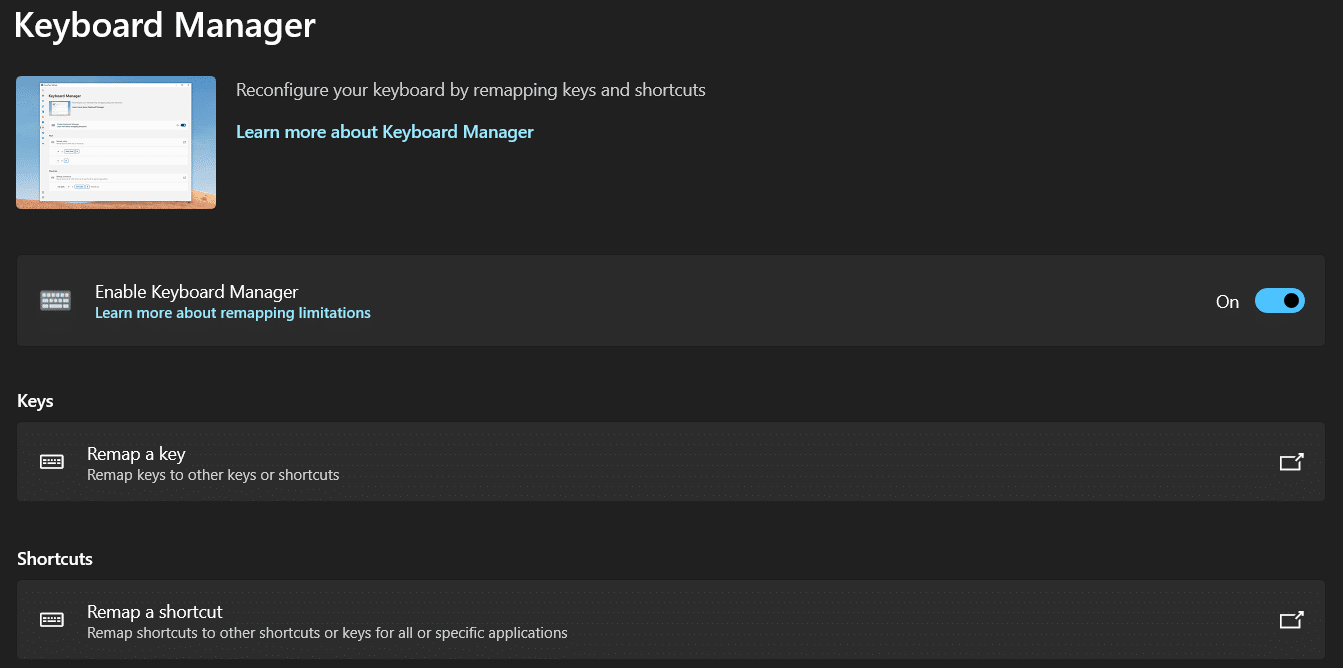Click the On label next to the toggle

[x=1227, y=302]
